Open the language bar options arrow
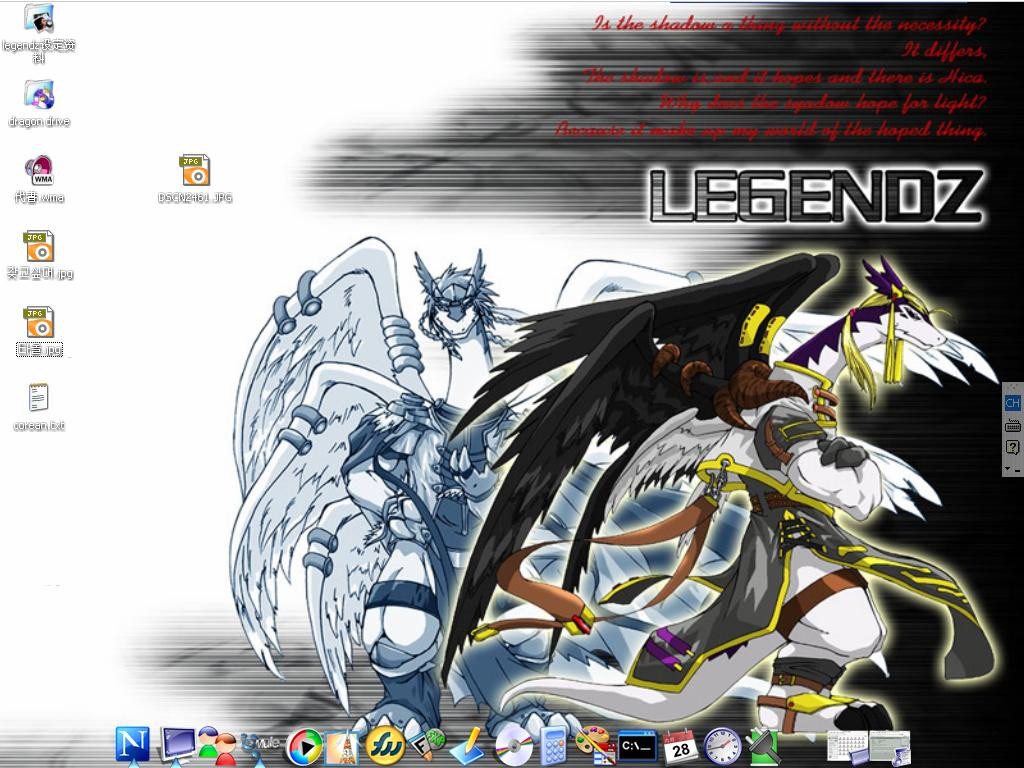The image size is (1024, 768). [1008, 468]
